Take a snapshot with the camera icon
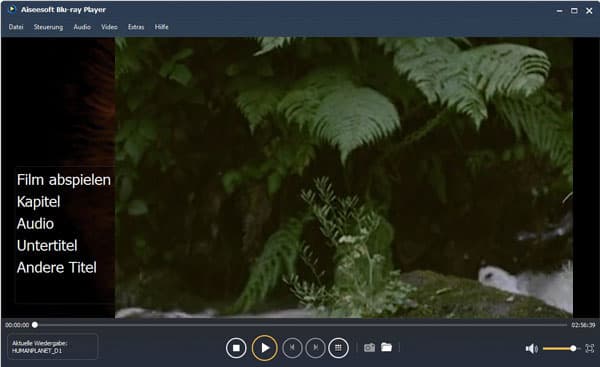 coord(369,347)
